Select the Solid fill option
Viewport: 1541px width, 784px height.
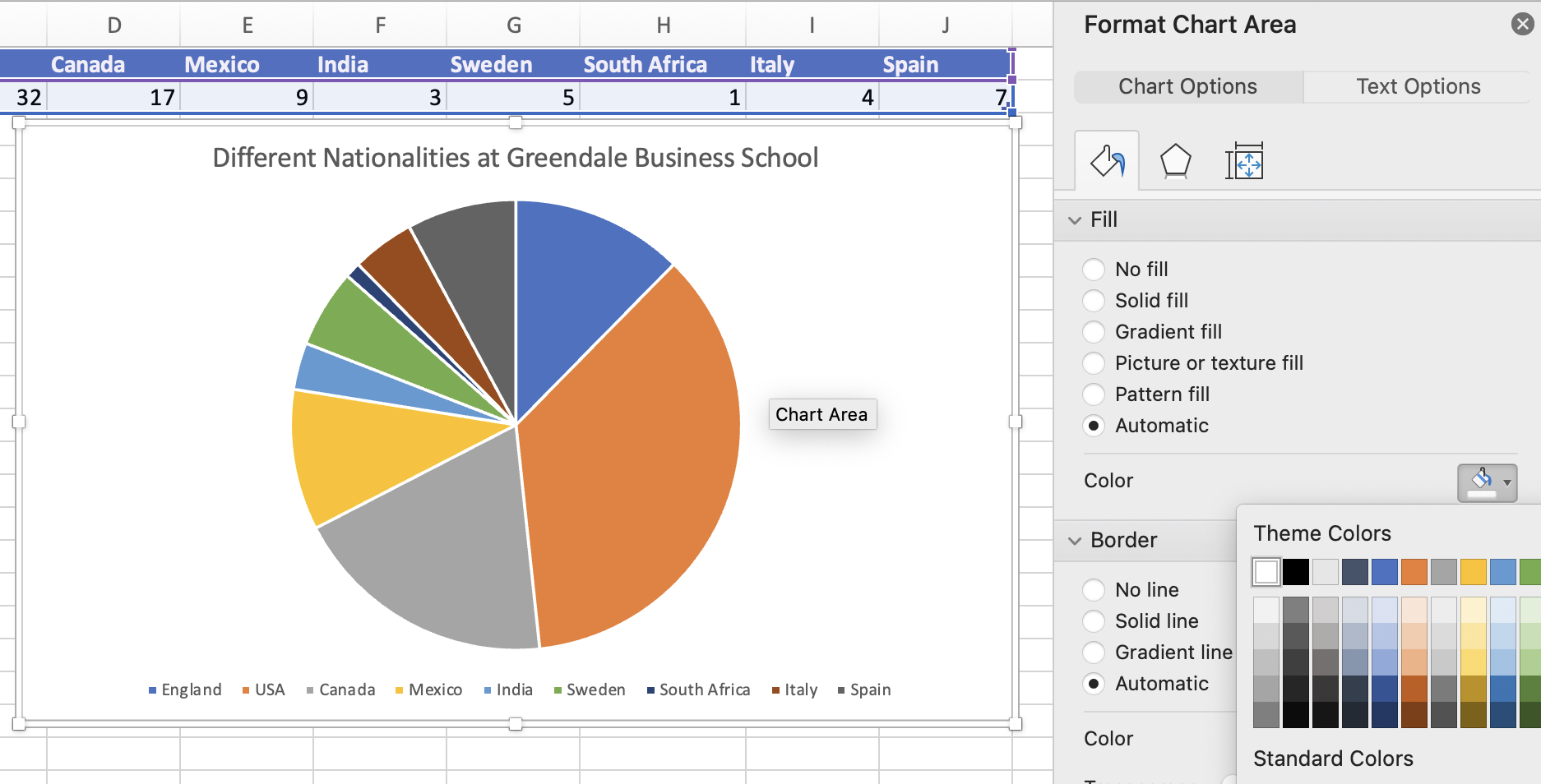pos(1094,300)
